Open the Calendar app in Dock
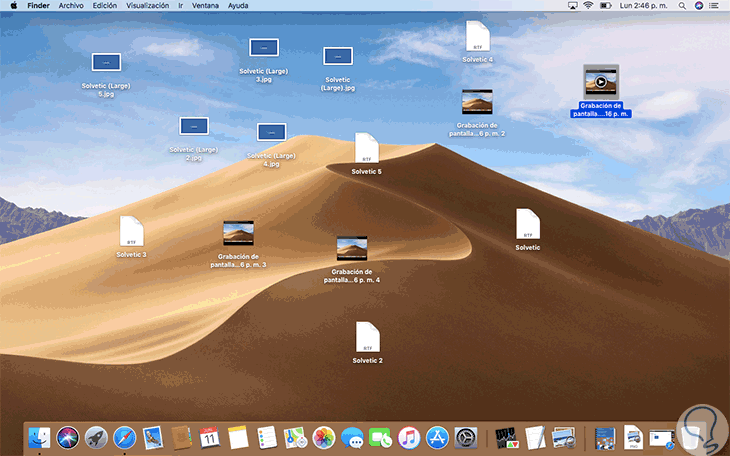Viewport: 730px width, 456px height. [210, 437]
